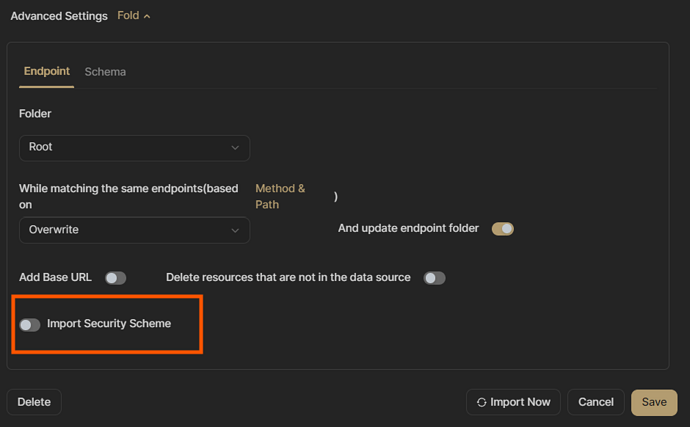Turn on the Add Base URL switch

point(115,278)
